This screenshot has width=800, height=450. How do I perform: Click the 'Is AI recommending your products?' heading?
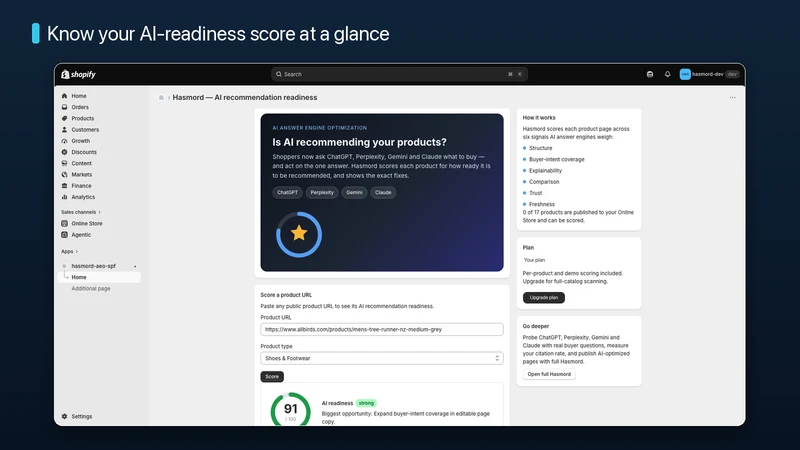tap(359, 142)
